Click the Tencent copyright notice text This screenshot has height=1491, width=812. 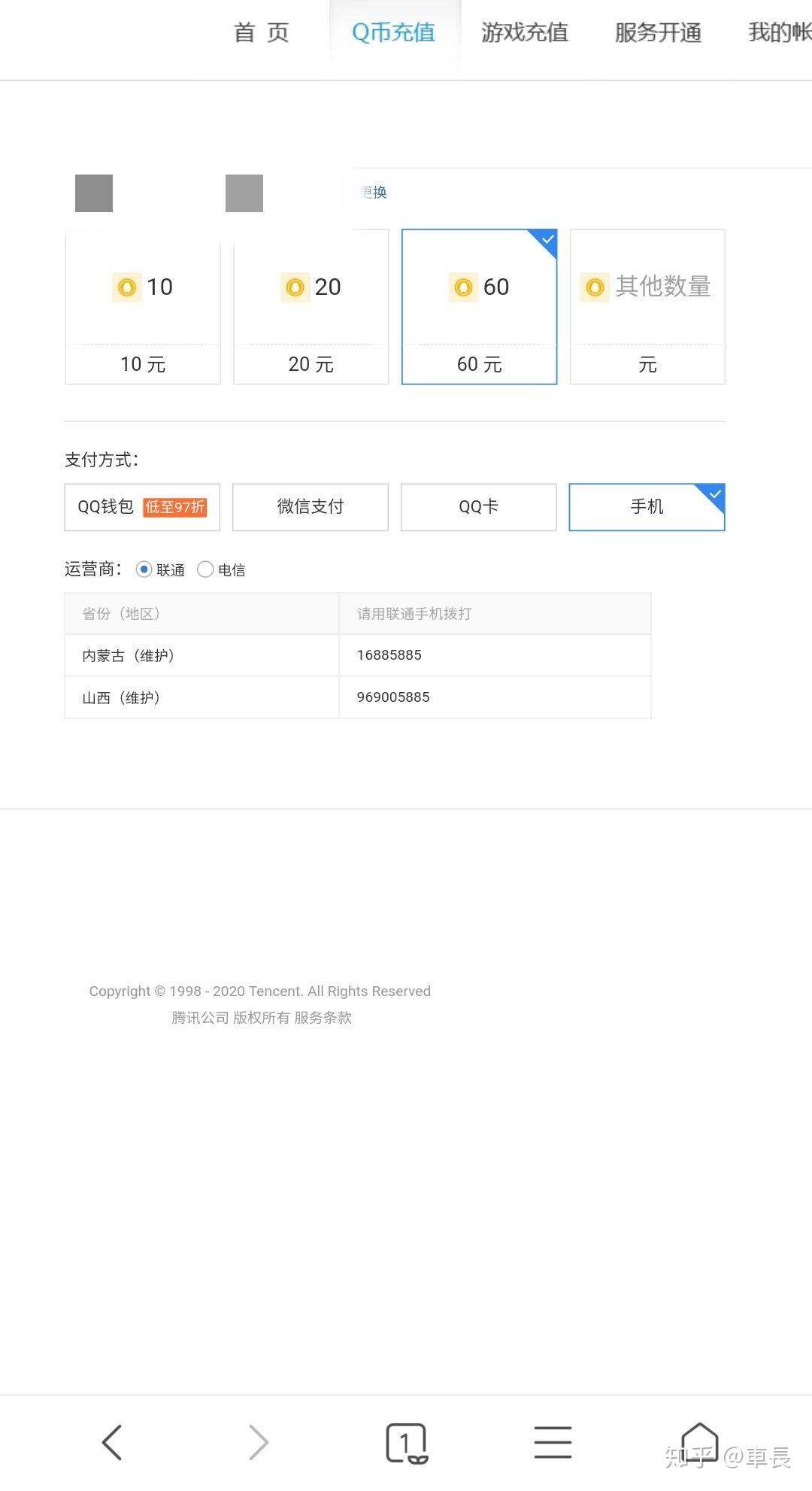coord(260,991)
